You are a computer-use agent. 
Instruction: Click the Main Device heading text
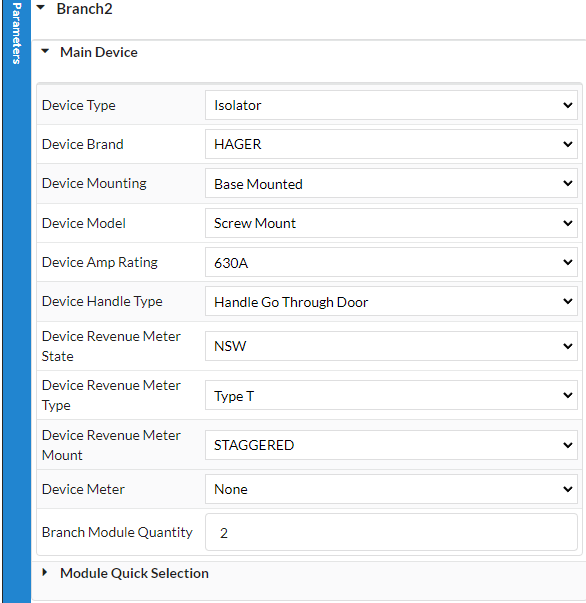tap(99, 52)
